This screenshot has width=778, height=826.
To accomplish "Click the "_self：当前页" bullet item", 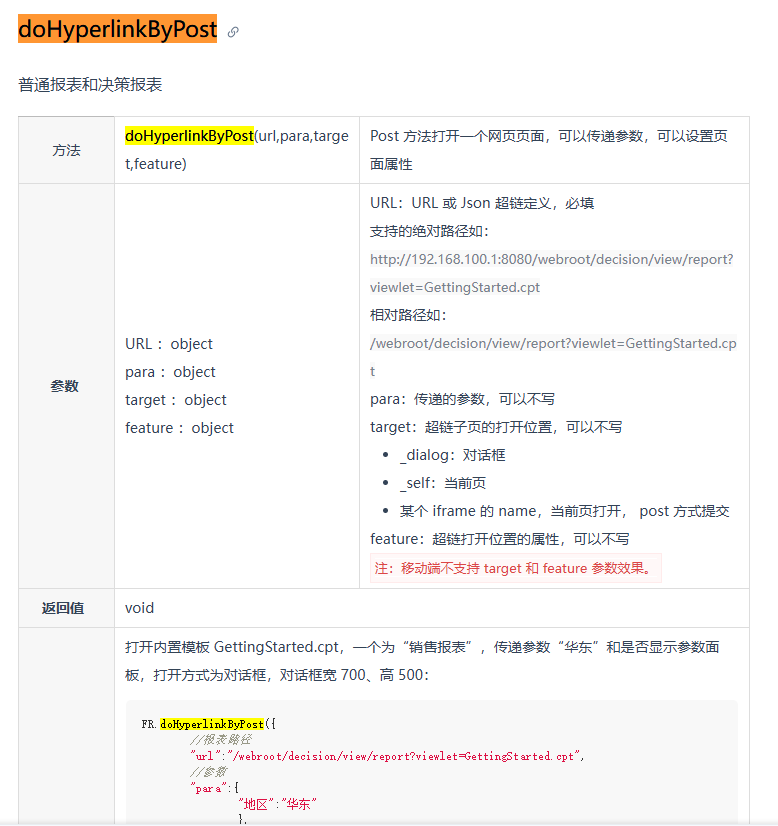I will pyautogui.click(x=442, y=483).
